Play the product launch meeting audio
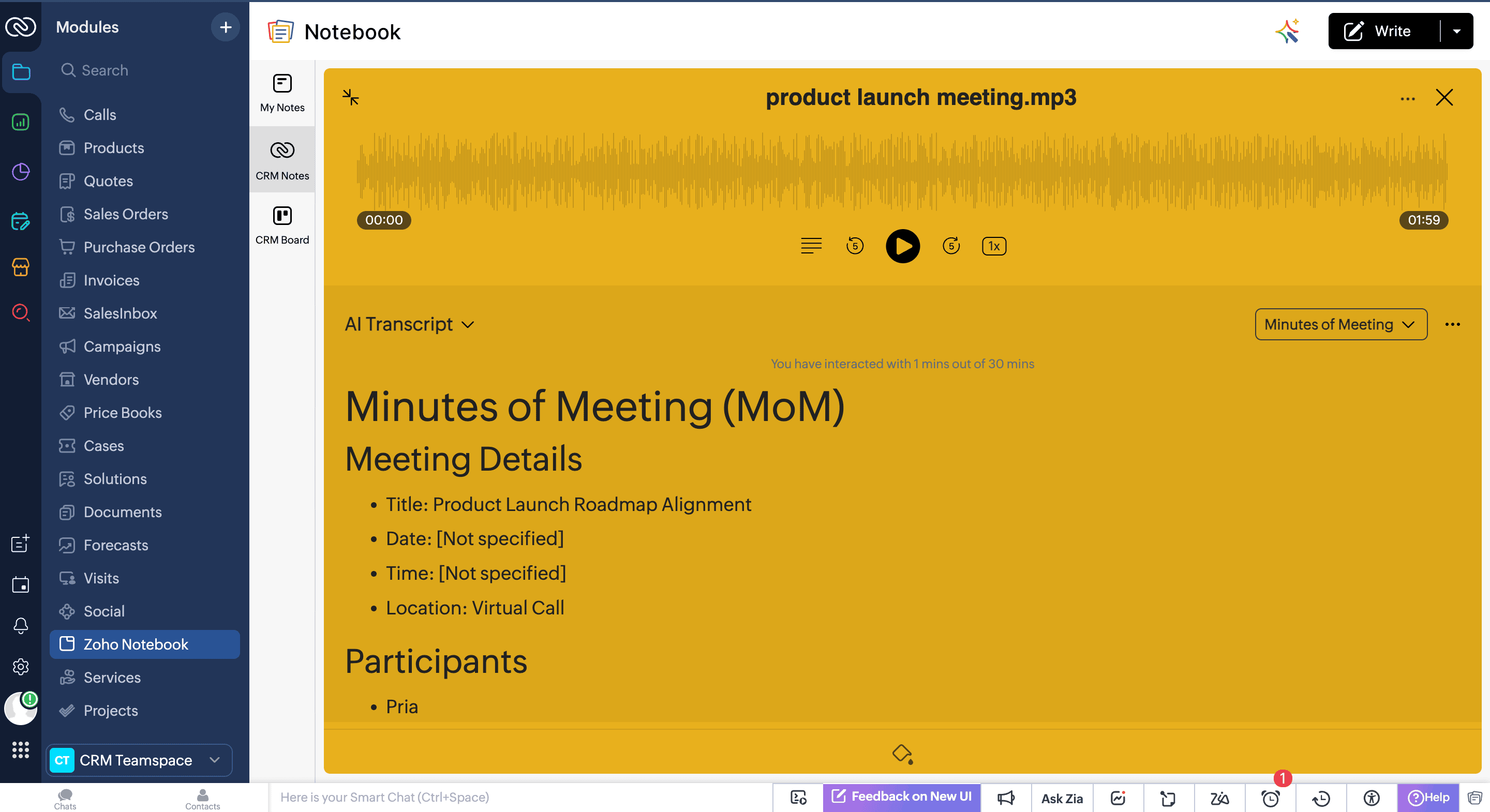The image size is (1490, 812). (x=902, y=246)
